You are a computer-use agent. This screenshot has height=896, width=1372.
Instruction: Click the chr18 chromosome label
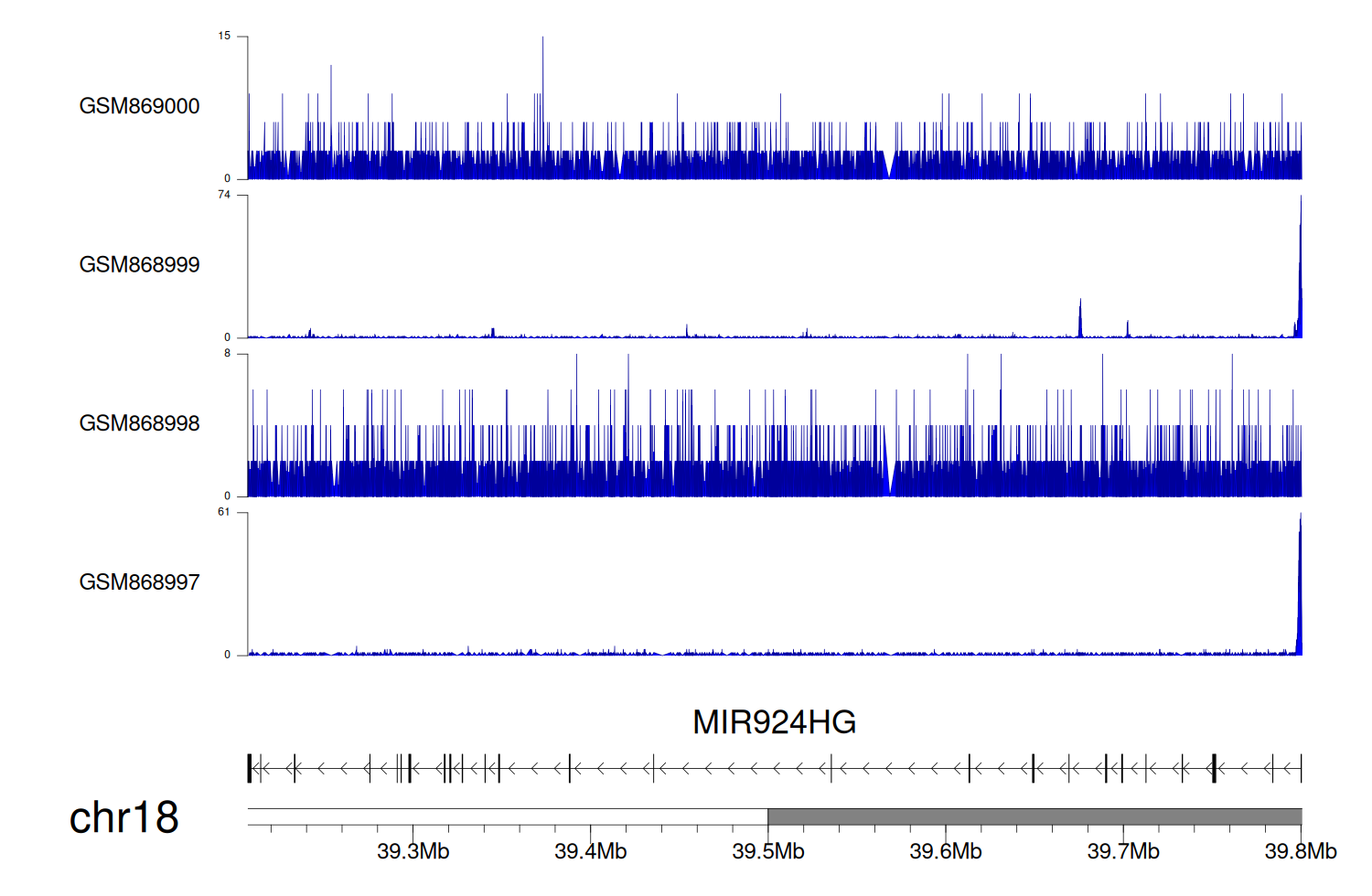point(123,817)
